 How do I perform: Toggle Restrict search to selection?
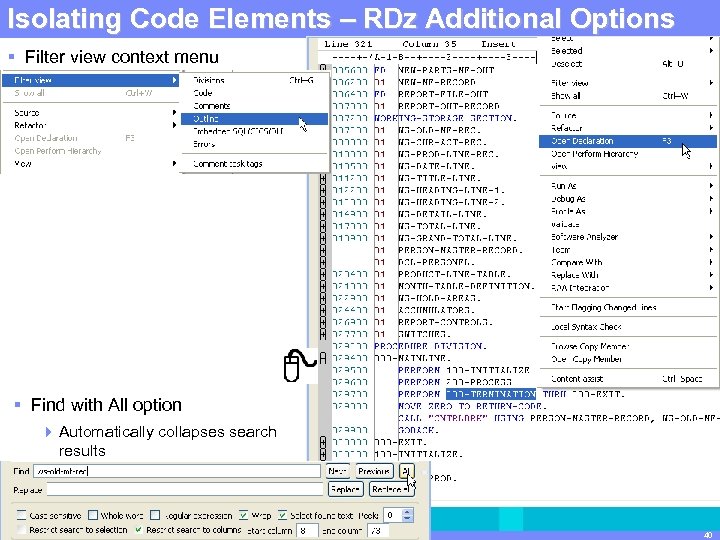pos(21,529)
